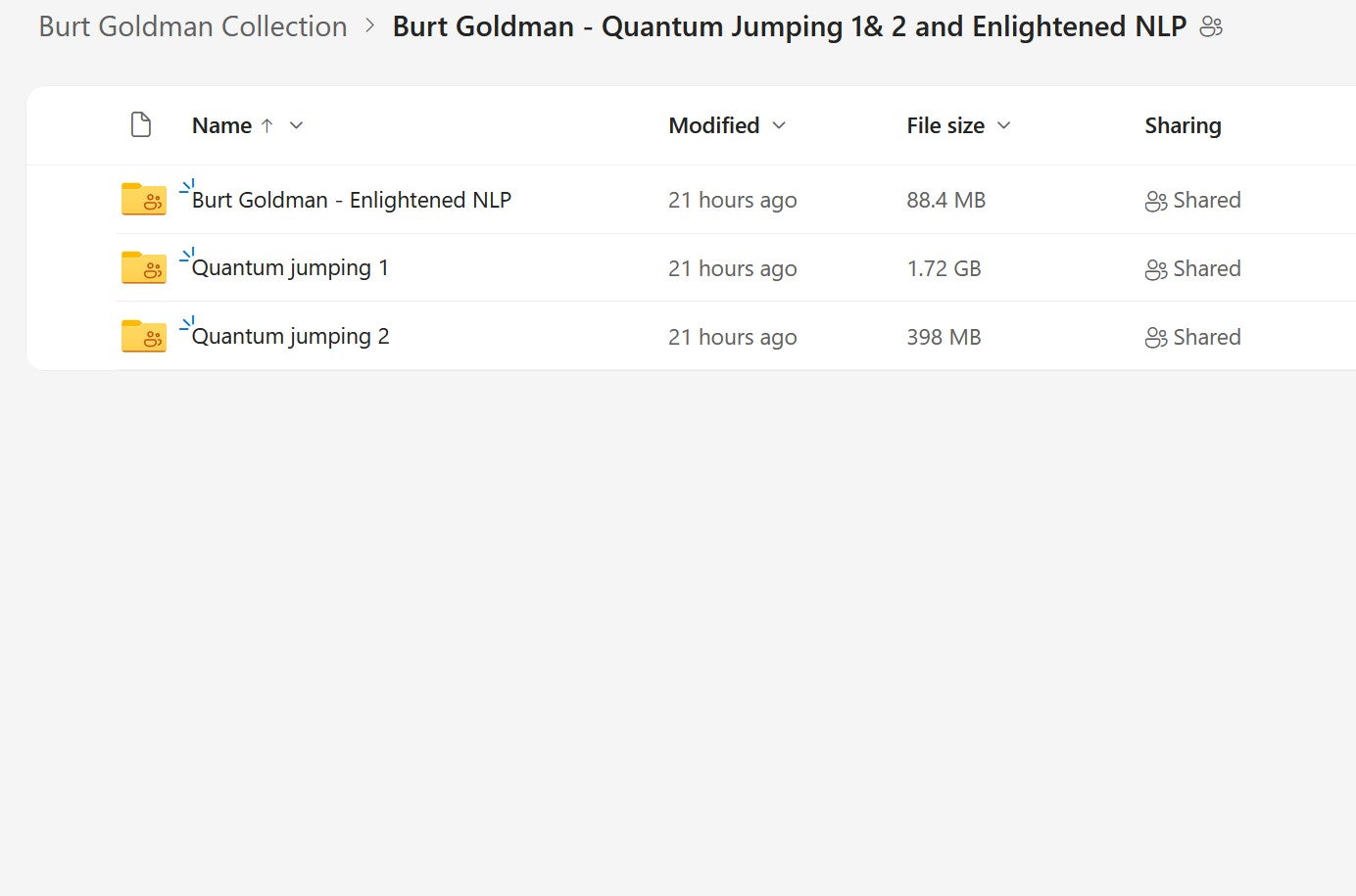The image size is (1356, 896).
Task: Click the file type column header icon
Action: coord(141,125)
